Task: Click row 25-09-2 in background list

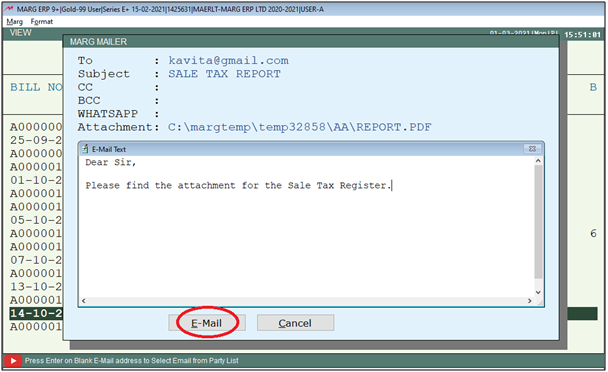Action: (36, 140)
